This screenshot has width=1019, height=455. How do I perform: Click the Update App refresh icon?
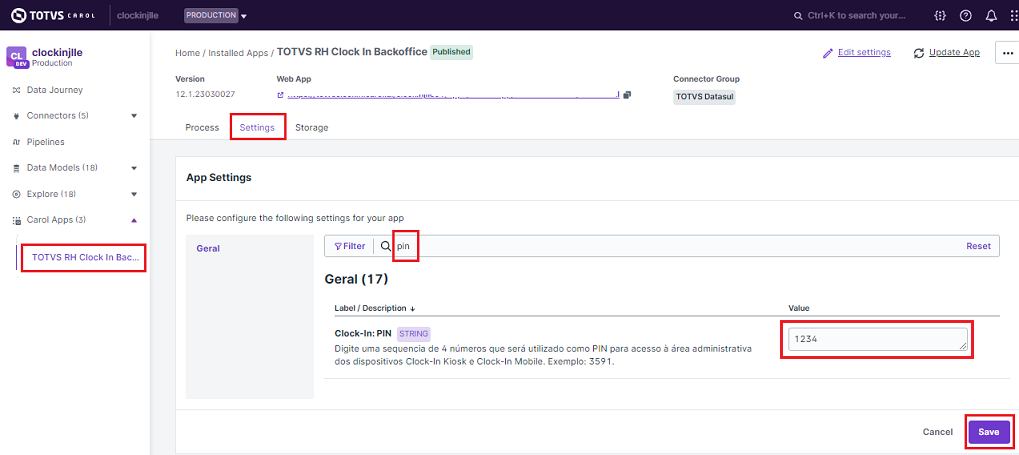(x=918, y=53)
